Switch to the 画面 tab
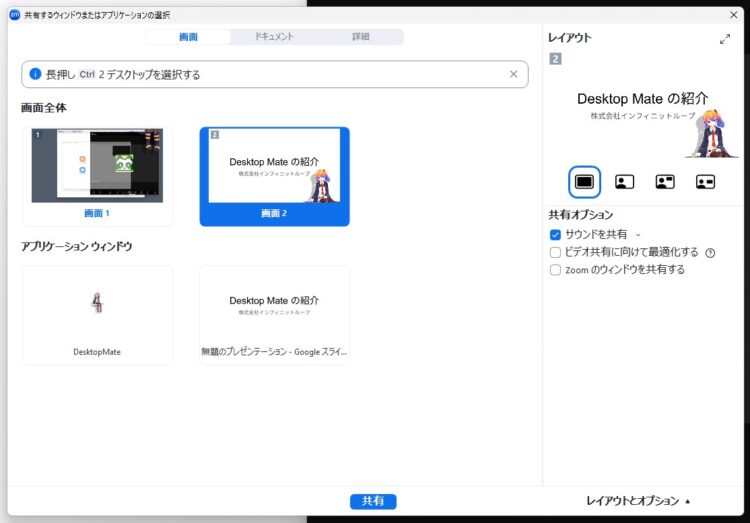 tap(188, 37)
